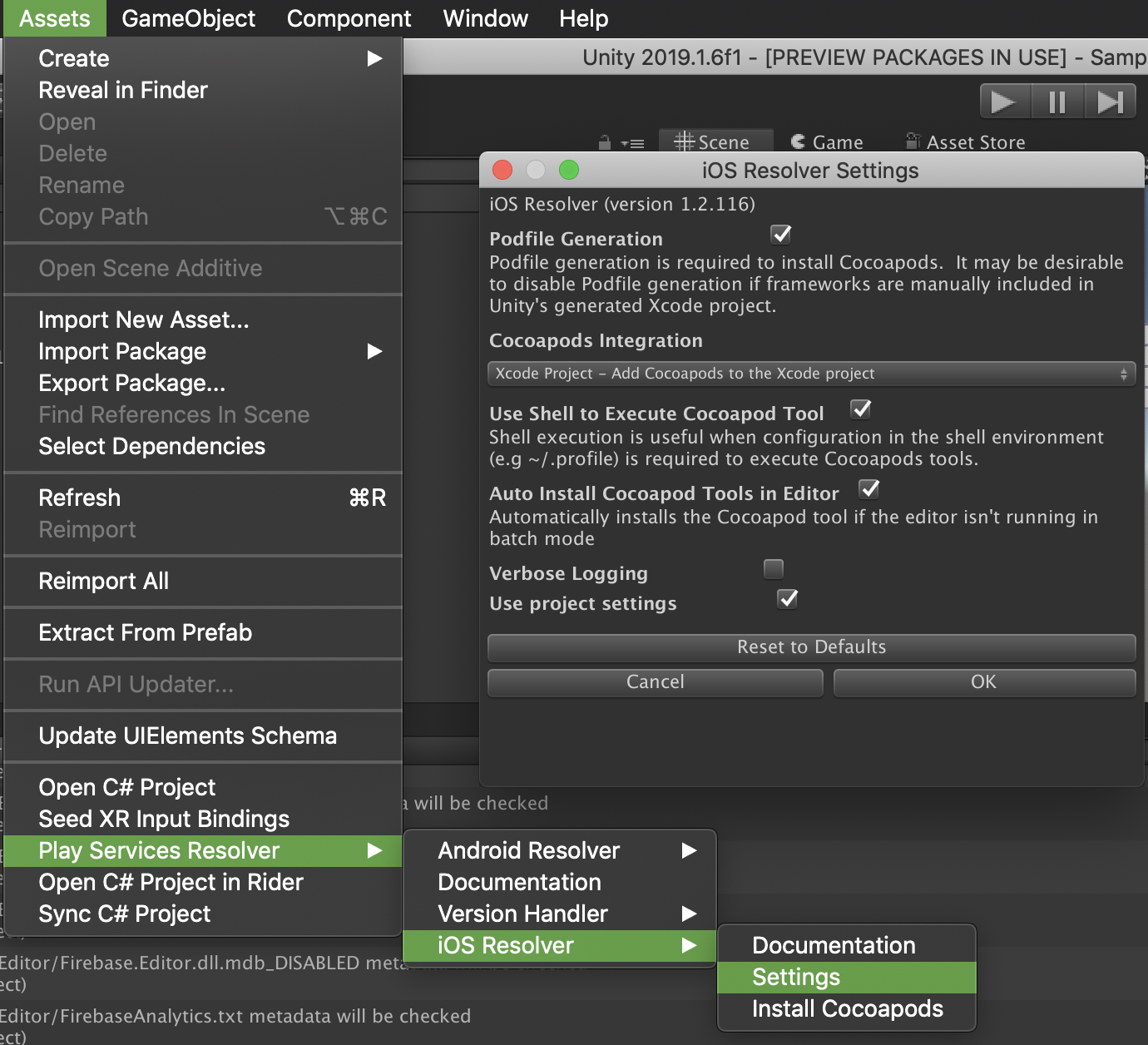Click Sync C# Project
The image size is (1148, 1045).
[x=203, y=914]
